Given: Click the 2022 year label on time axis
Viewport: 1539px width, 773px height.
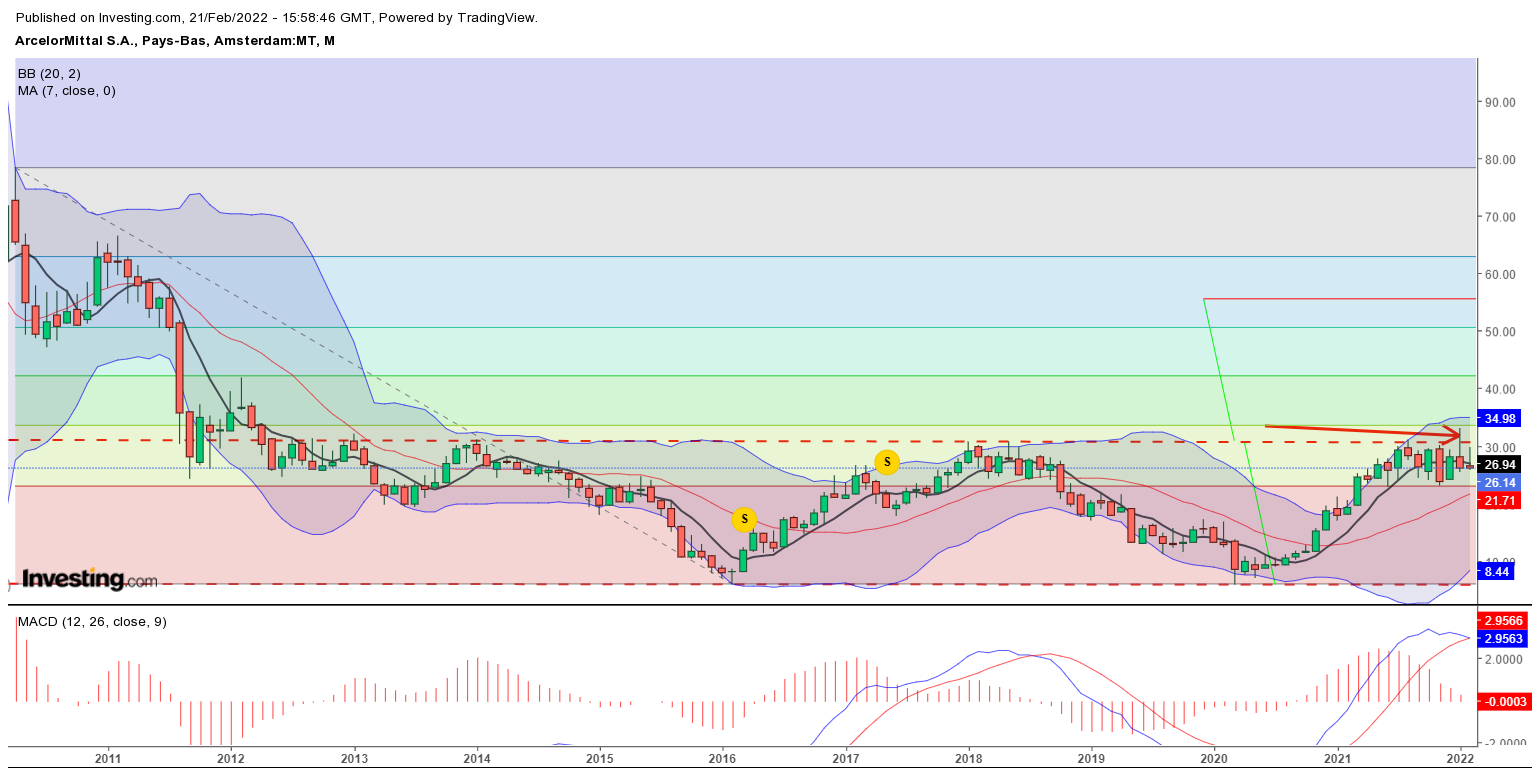Looking at the screenshot, I should tap(1461, 759).
